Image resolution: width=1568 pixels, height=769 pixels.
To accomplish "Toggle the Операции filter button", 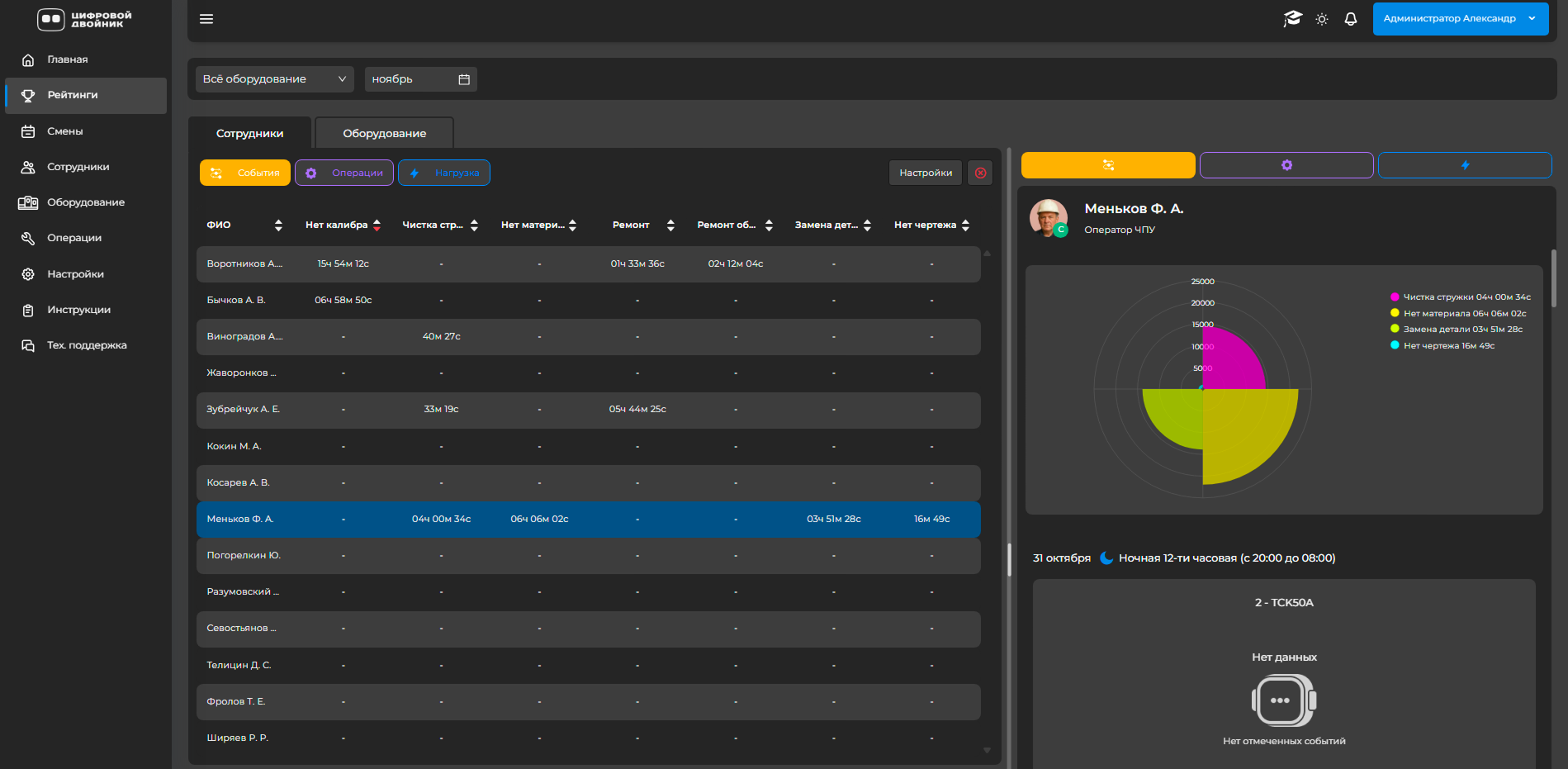I will coord(344,173).
